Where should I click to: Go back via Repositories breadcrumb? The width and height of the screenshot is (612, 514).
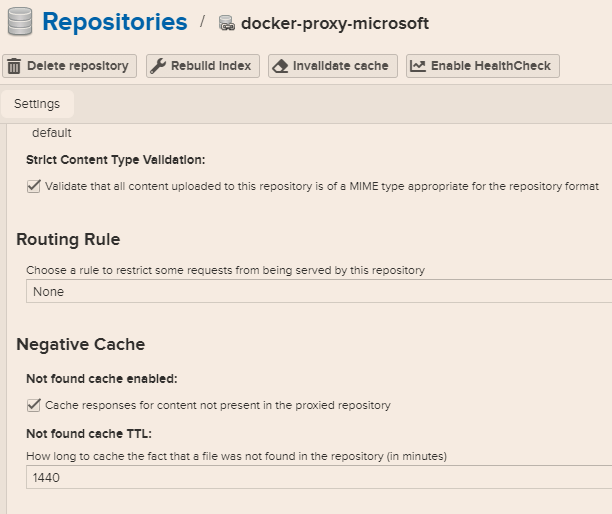coord(114,22)
